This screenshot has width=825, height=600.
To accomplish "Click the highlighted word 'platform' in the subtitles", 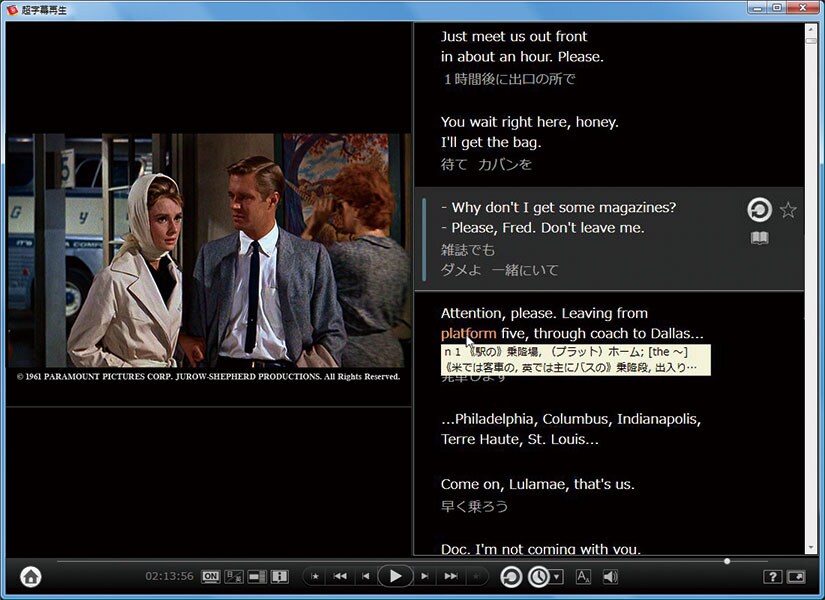I will [x=469, y=334].
